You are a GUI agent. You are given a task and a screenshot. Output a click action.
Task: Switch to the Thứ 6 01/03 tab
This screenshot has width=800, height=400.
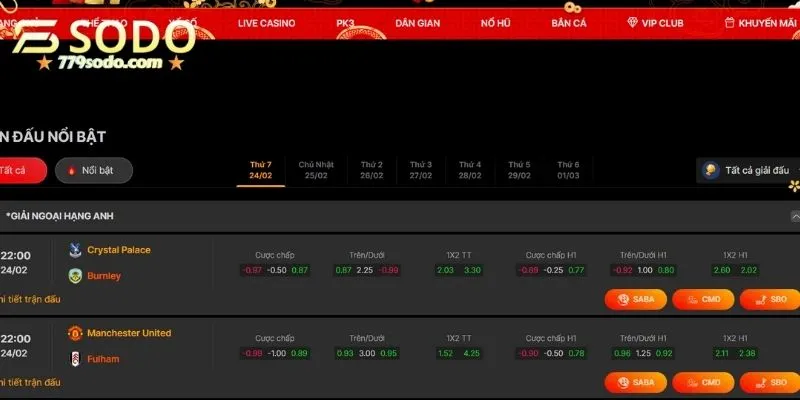click(568, 170)
